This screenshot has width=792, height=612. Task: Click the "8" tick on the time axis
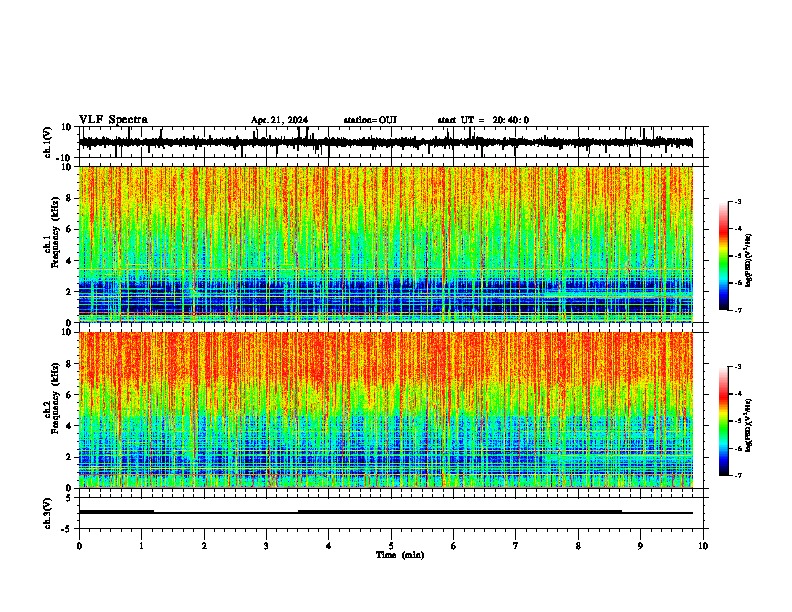point(578,546)
